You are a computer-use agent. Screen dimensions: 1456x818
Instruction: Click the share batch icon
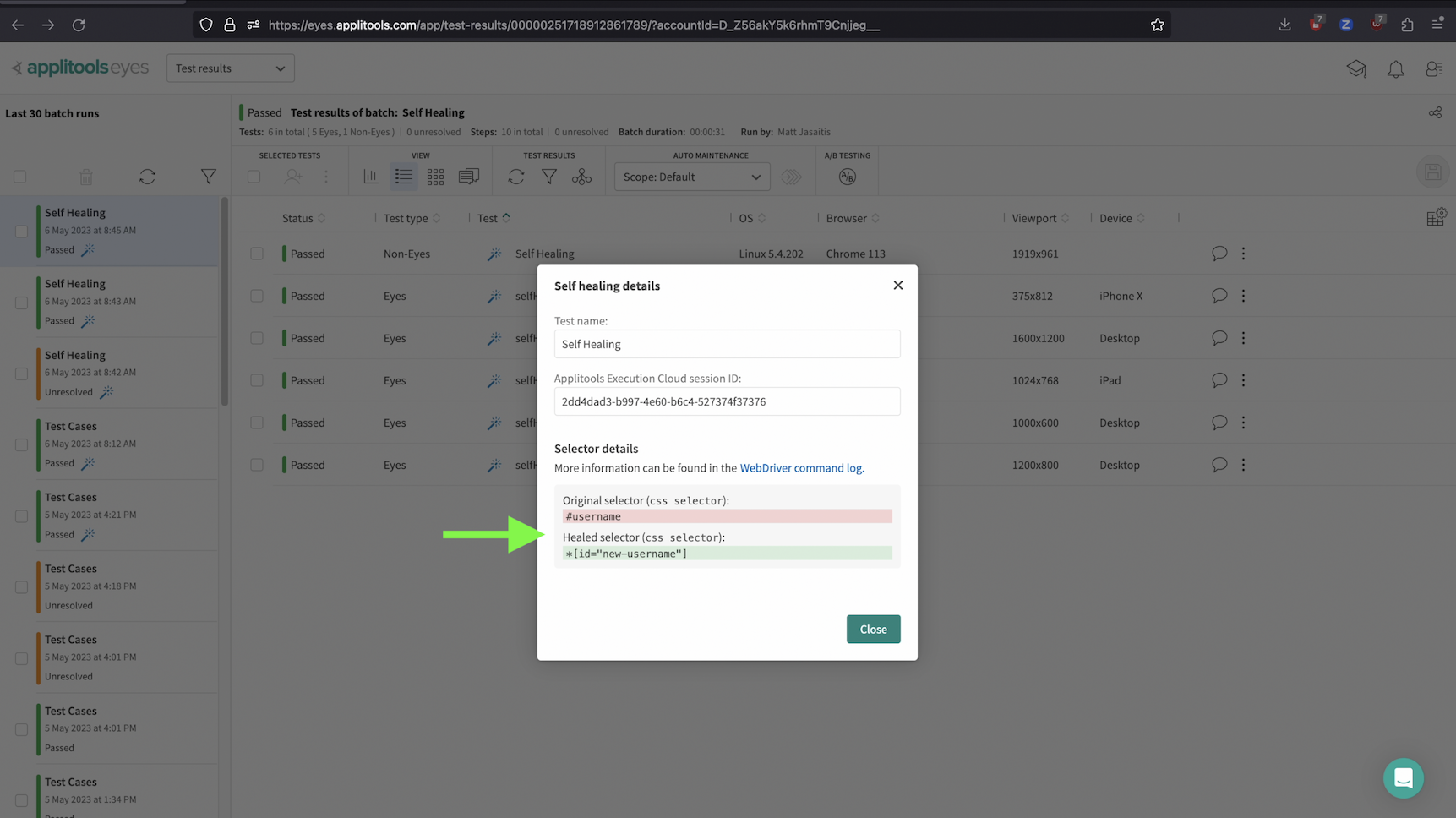[1435, 112]
